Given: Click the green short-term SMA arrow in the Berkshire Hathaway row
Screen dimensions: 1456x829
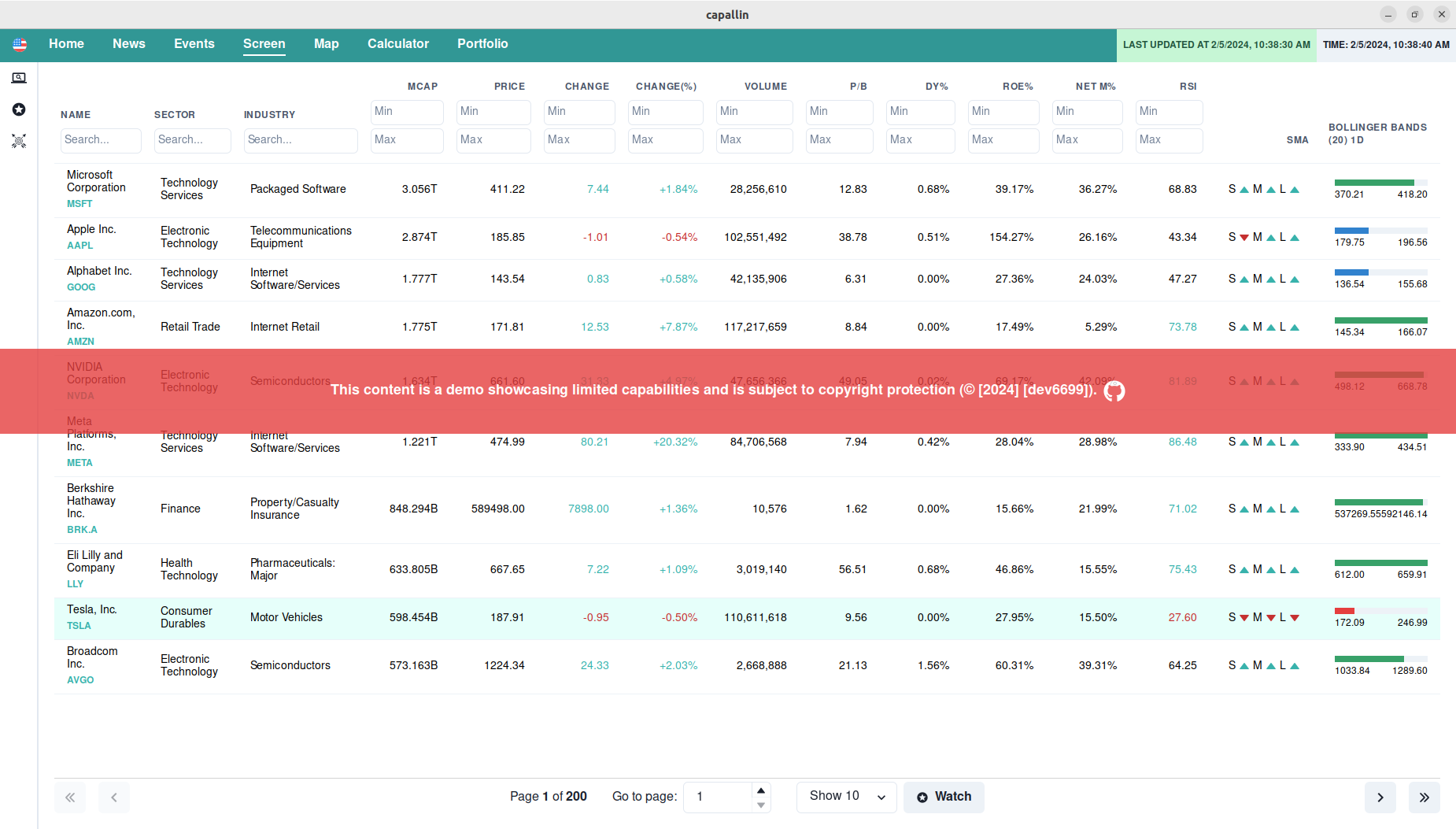Looking at the screenshot, I should tap(1244, 509).
